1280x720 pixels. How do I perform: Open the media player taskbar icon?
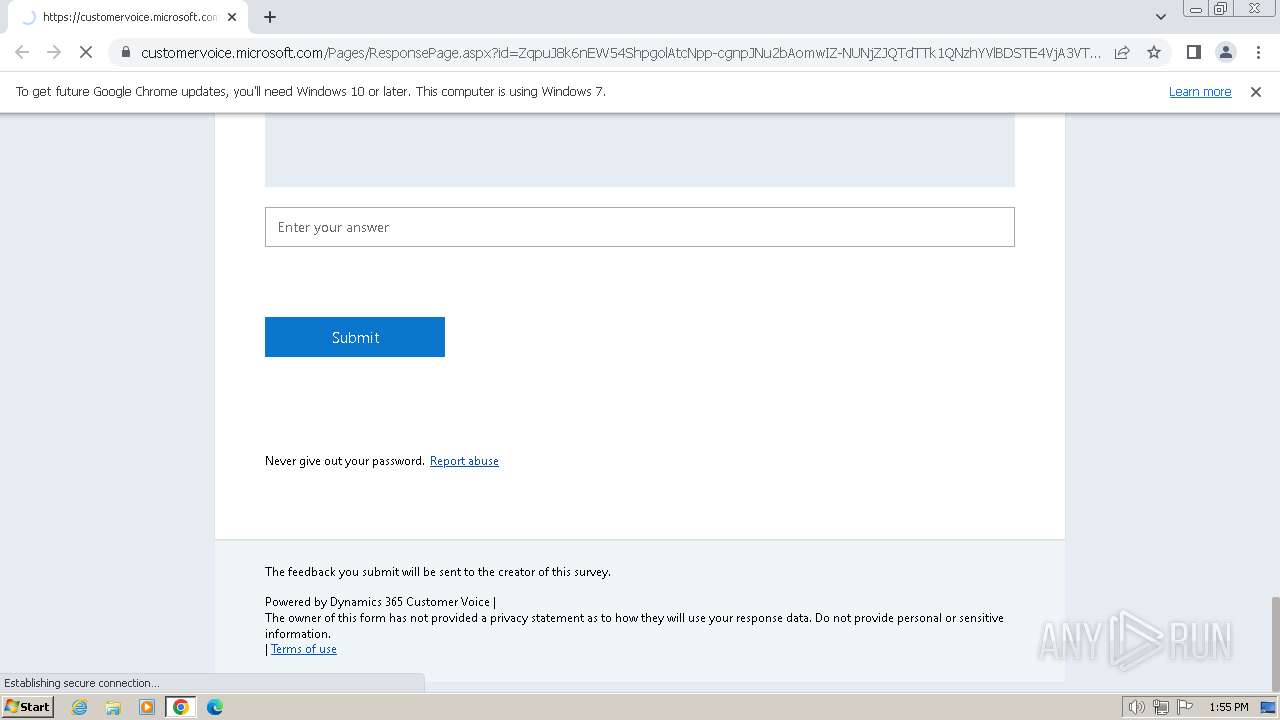(147, 707)
